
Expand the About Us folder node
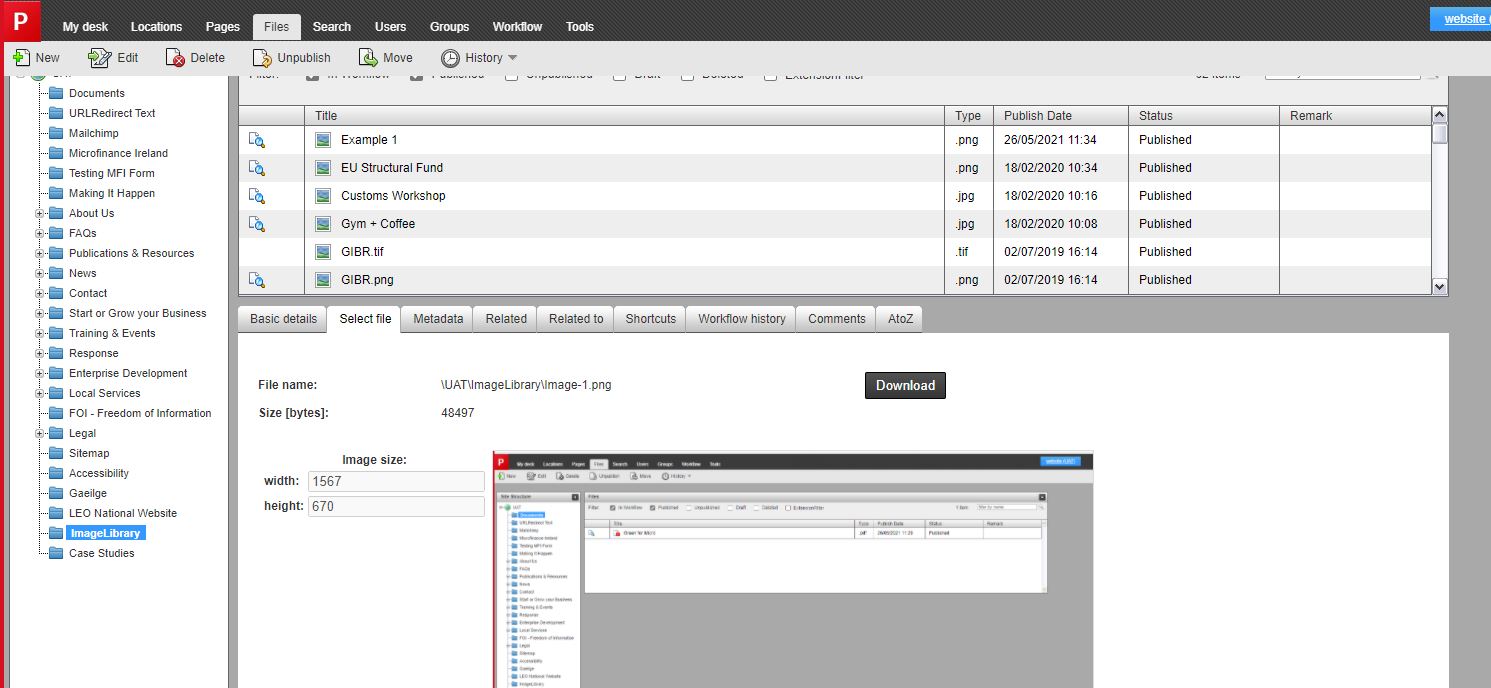click(40, 213)
